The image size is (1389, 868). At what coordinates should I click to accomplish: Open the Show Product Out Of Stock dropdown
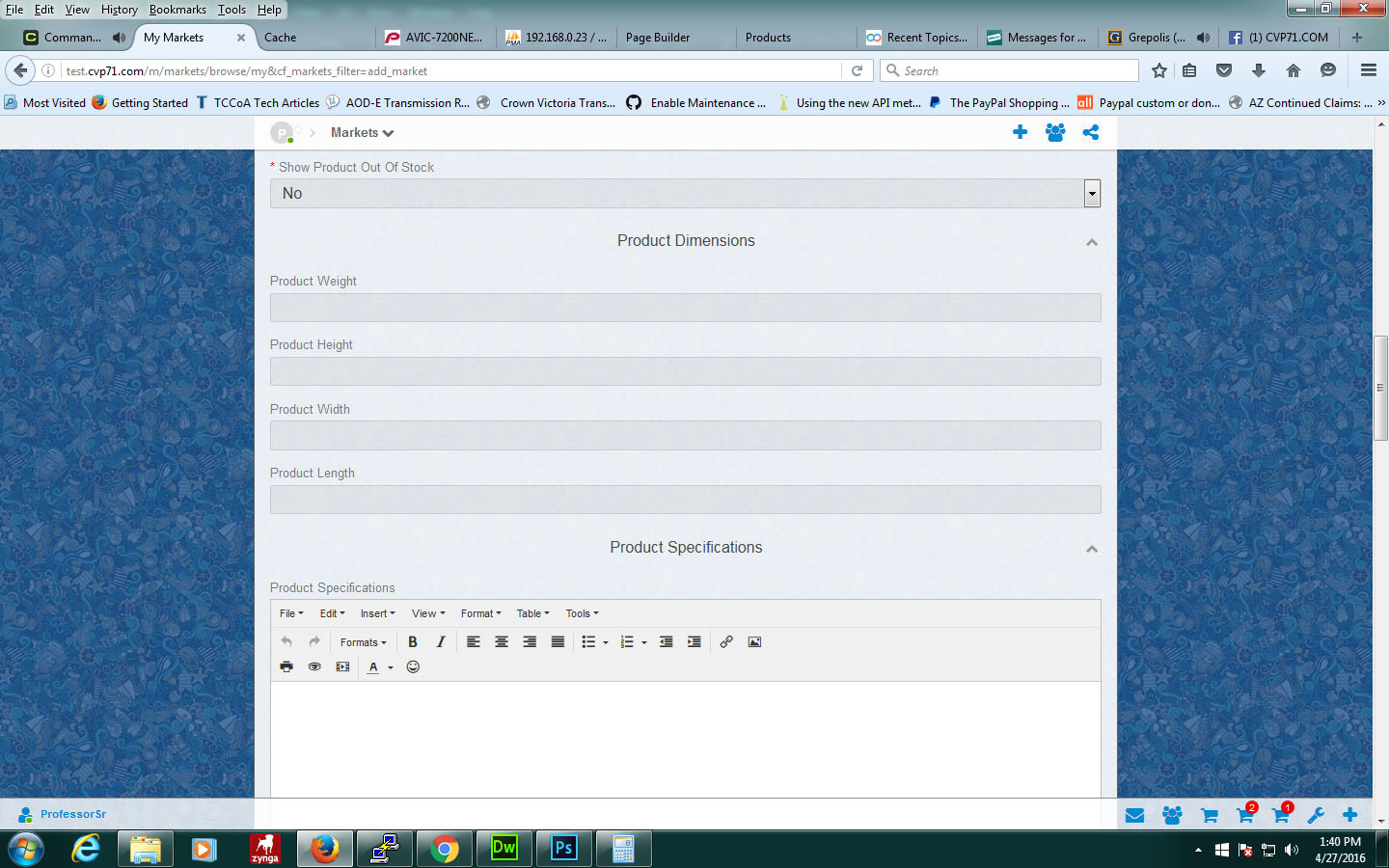[685, 194]
